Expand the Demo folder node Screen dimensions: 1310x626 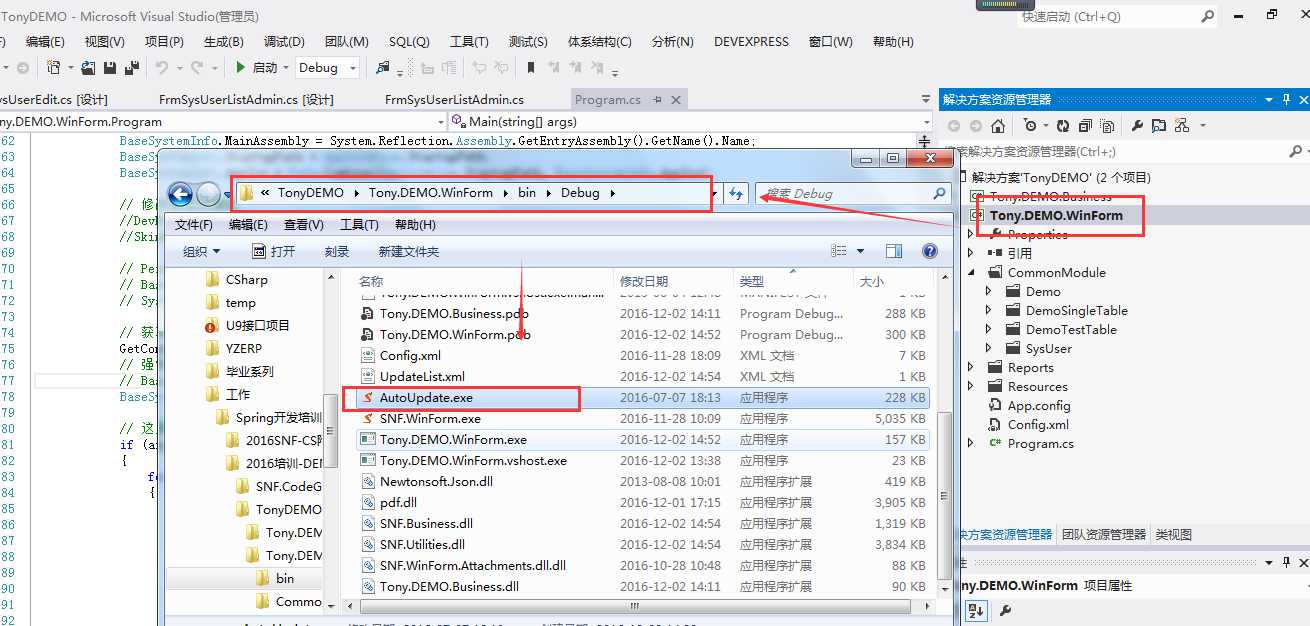point(989,291)
